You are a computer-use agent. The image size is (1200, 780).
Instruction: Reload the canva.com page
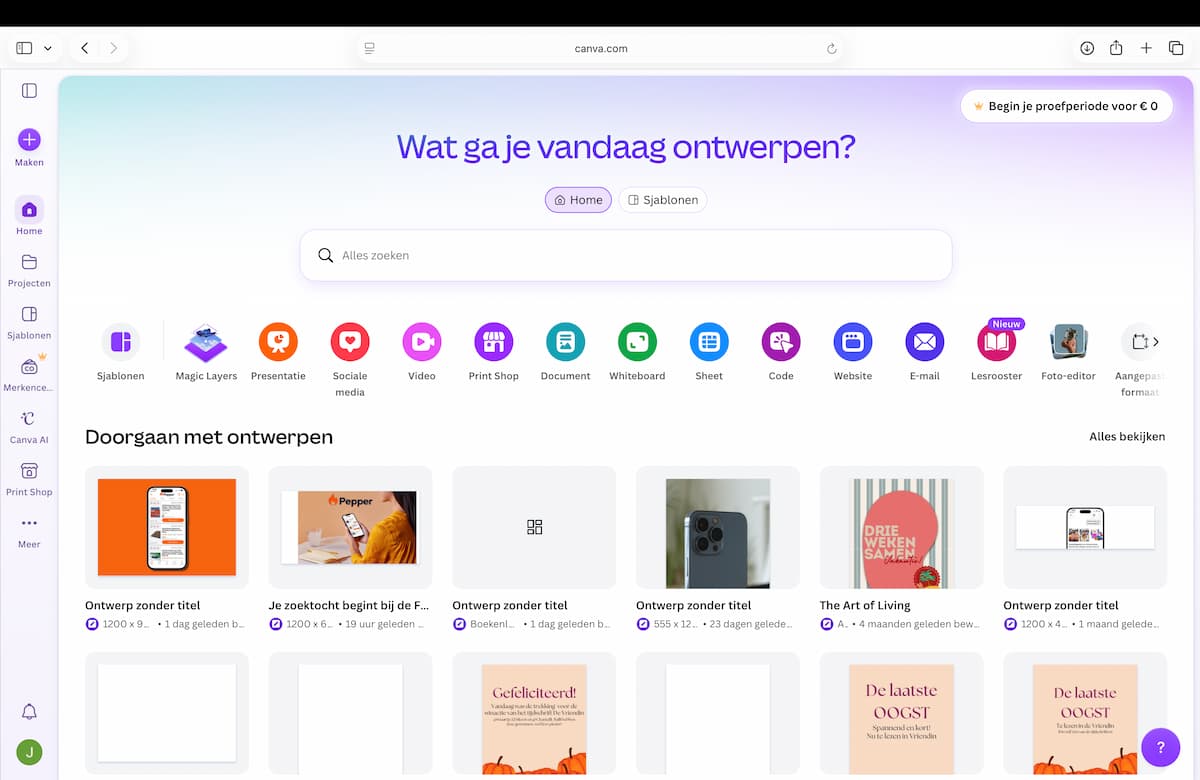(x=831, y=48)
